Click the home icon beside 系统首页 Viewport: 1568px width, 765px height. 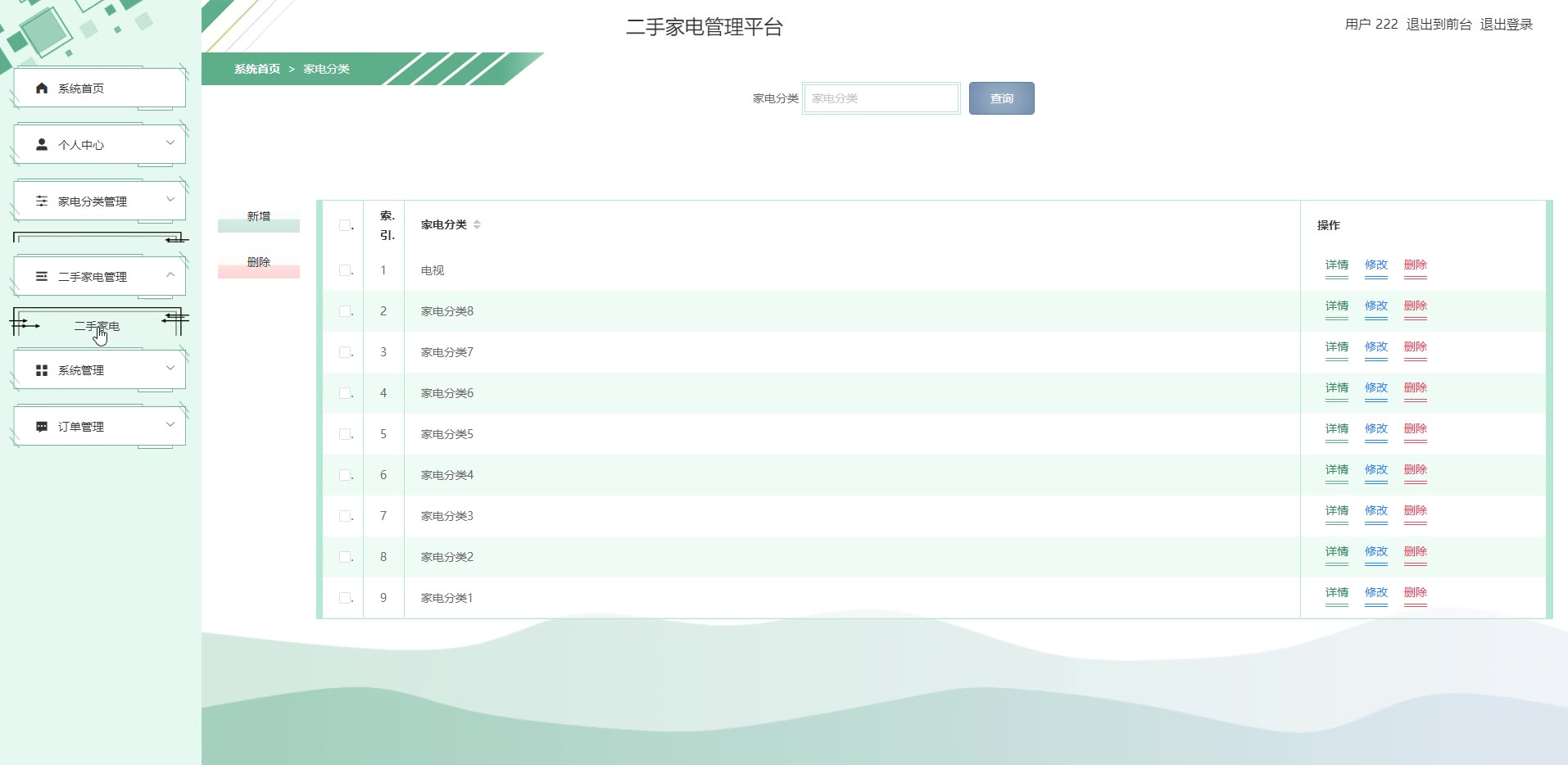pyautogui.click(x=42, y=88)
